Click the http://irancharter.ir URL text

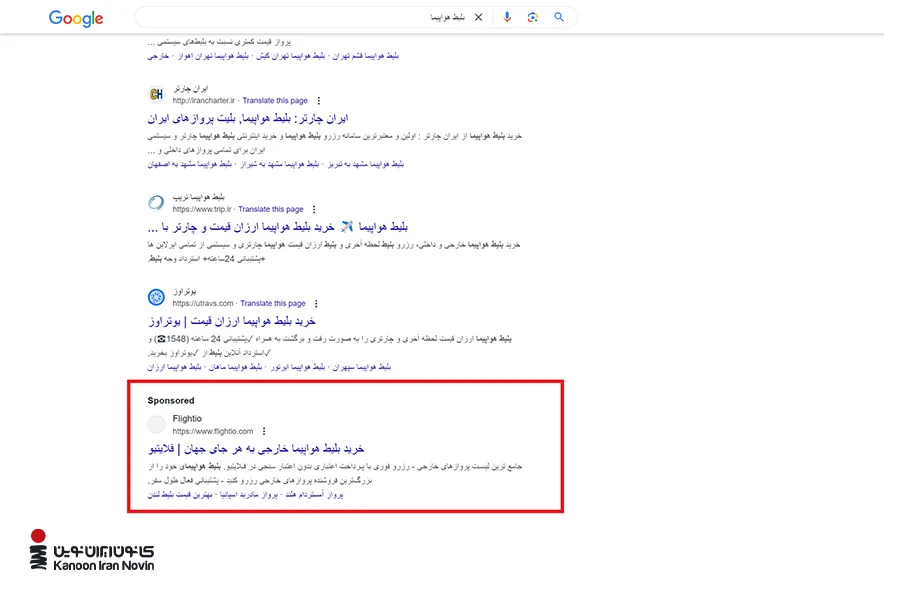204,100
